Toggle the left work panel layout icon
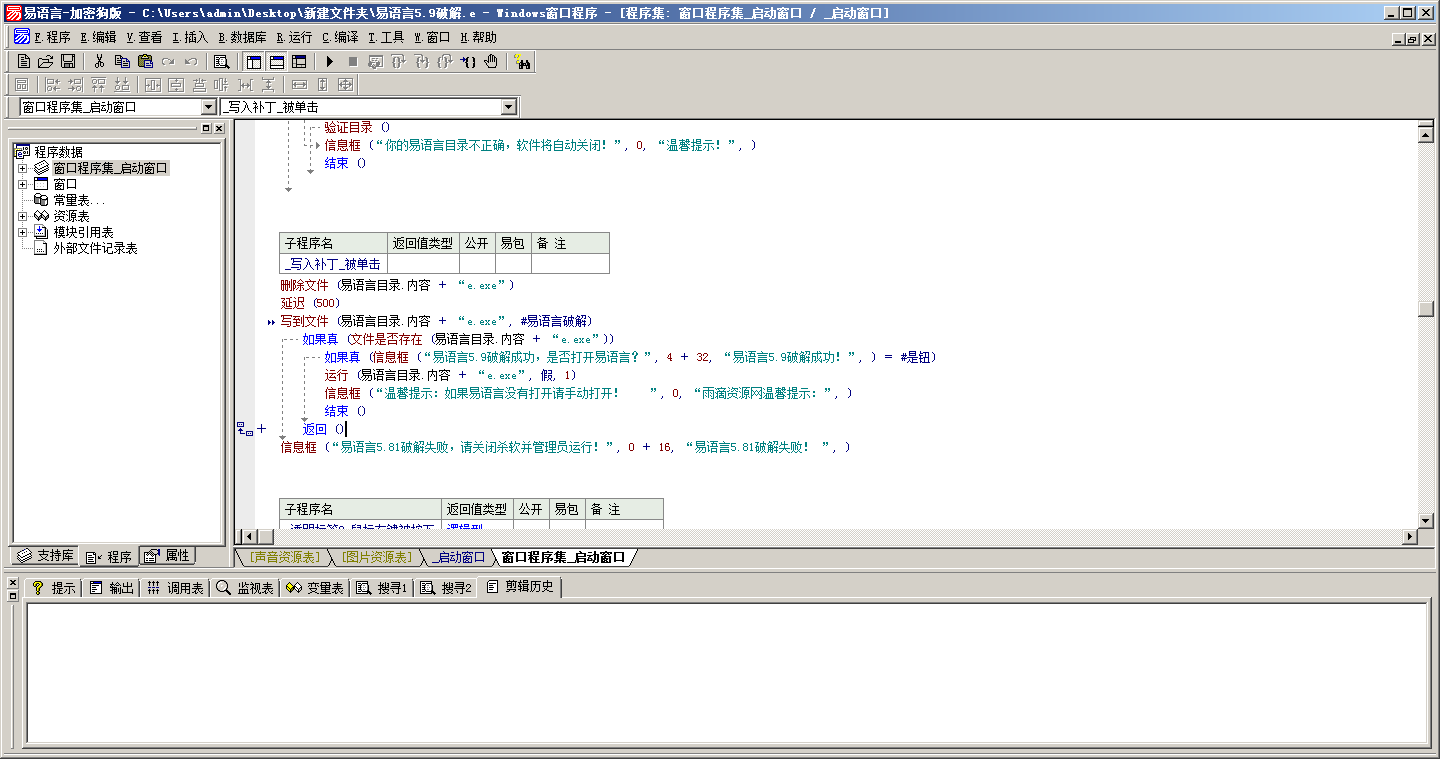Image resolution: width=1440 pixels, height=759 pixels. tap(254, 62)
